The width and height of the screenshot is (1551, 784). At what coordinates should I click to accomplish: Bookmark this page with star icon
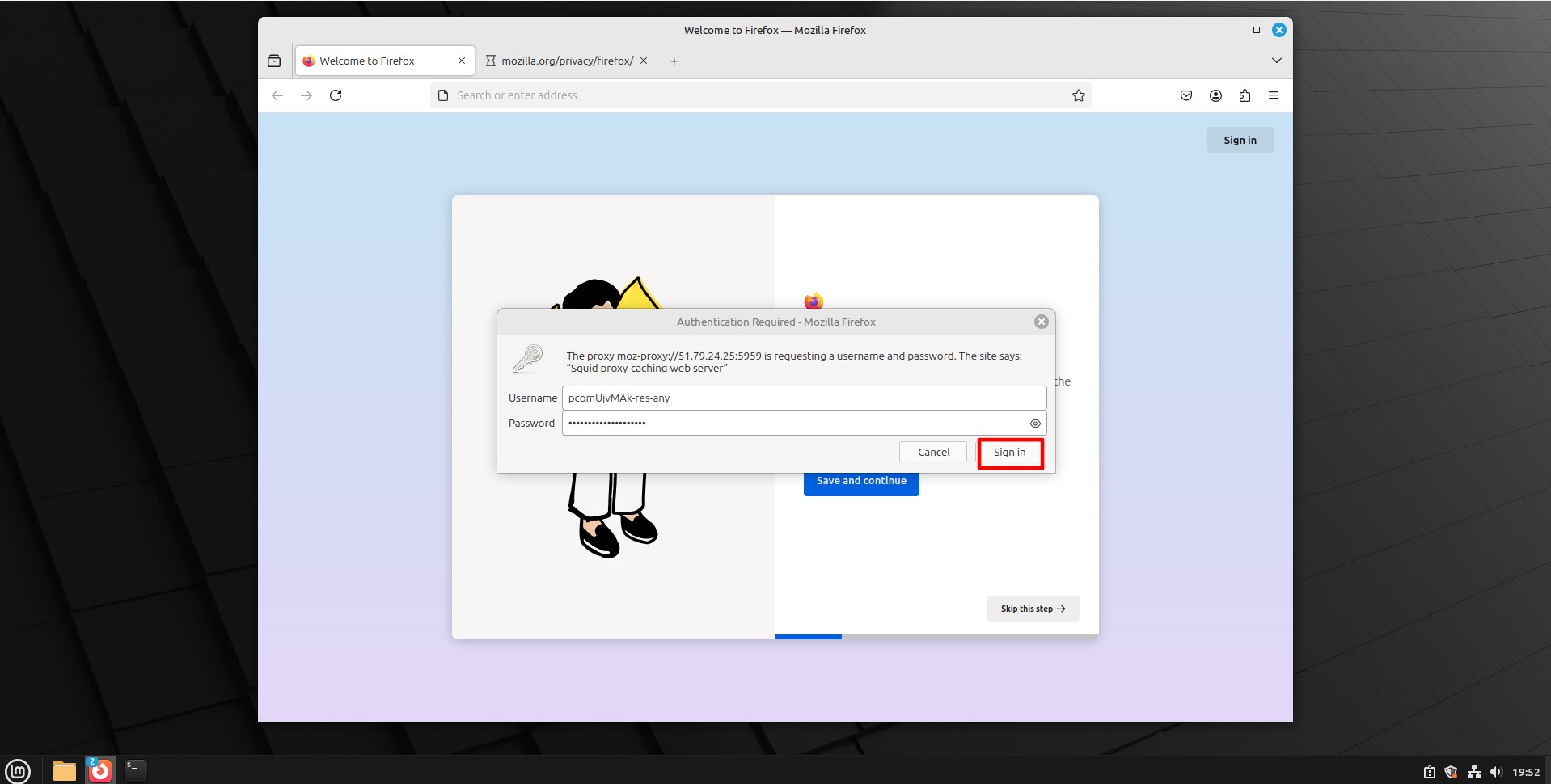(x=1078, y=95)
